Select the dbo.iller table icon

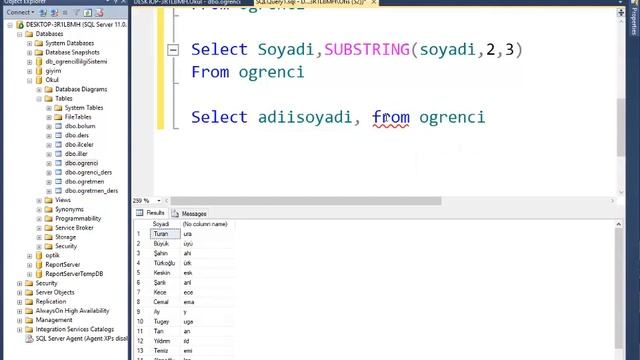(58, 153)
